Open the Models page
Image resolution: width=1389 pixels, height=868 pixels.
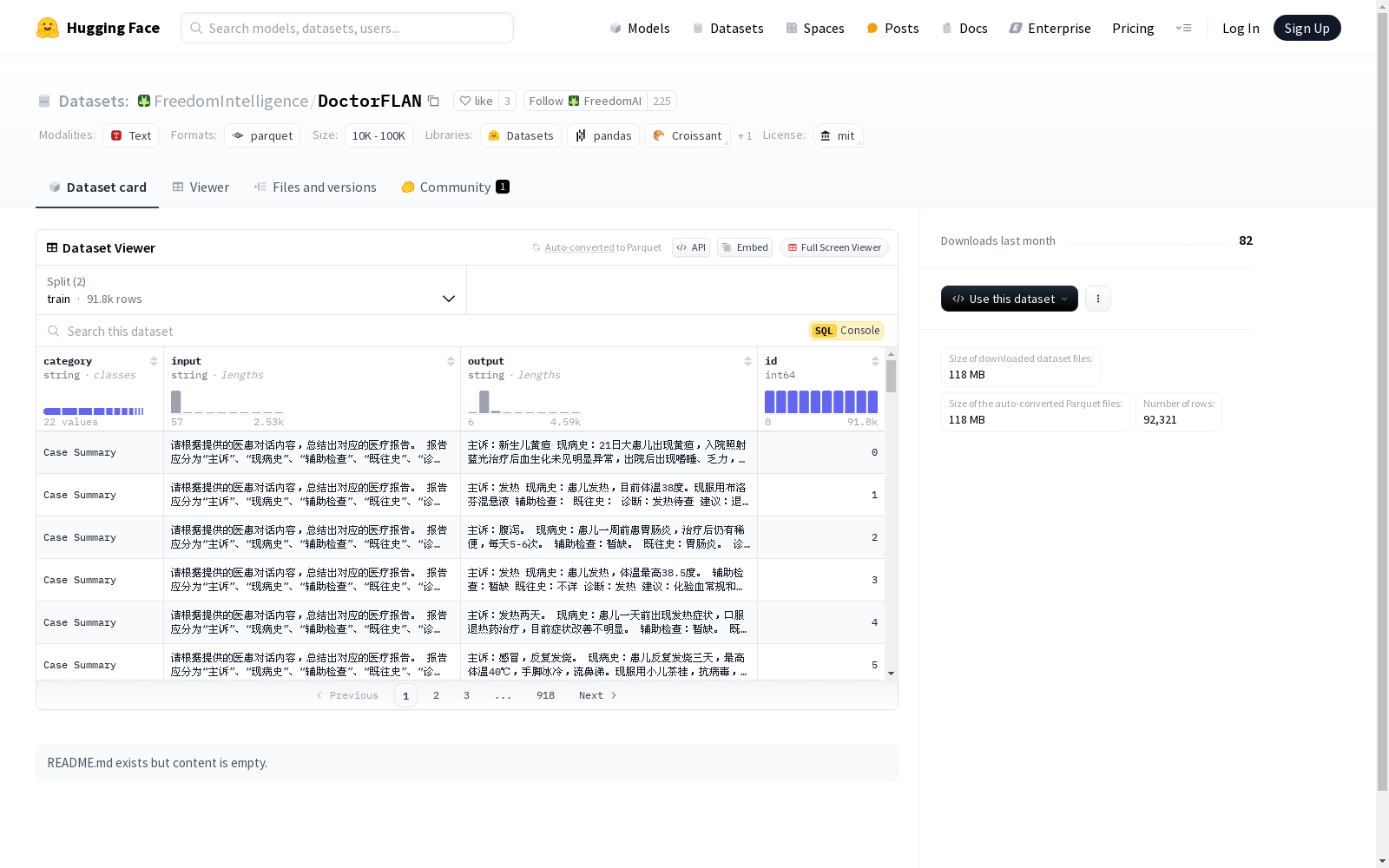[640, 28]
